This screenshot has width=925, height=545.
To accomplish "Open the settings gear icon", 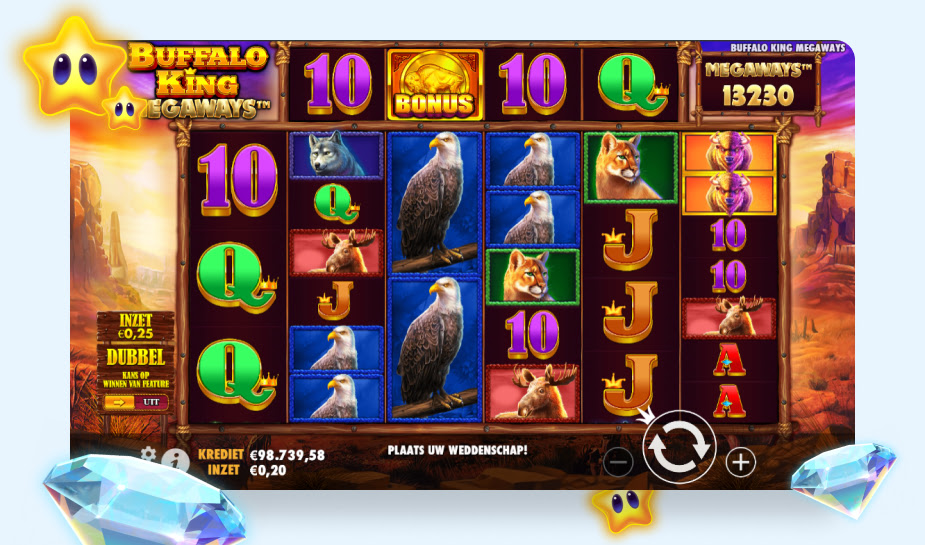I will point(148,454).
